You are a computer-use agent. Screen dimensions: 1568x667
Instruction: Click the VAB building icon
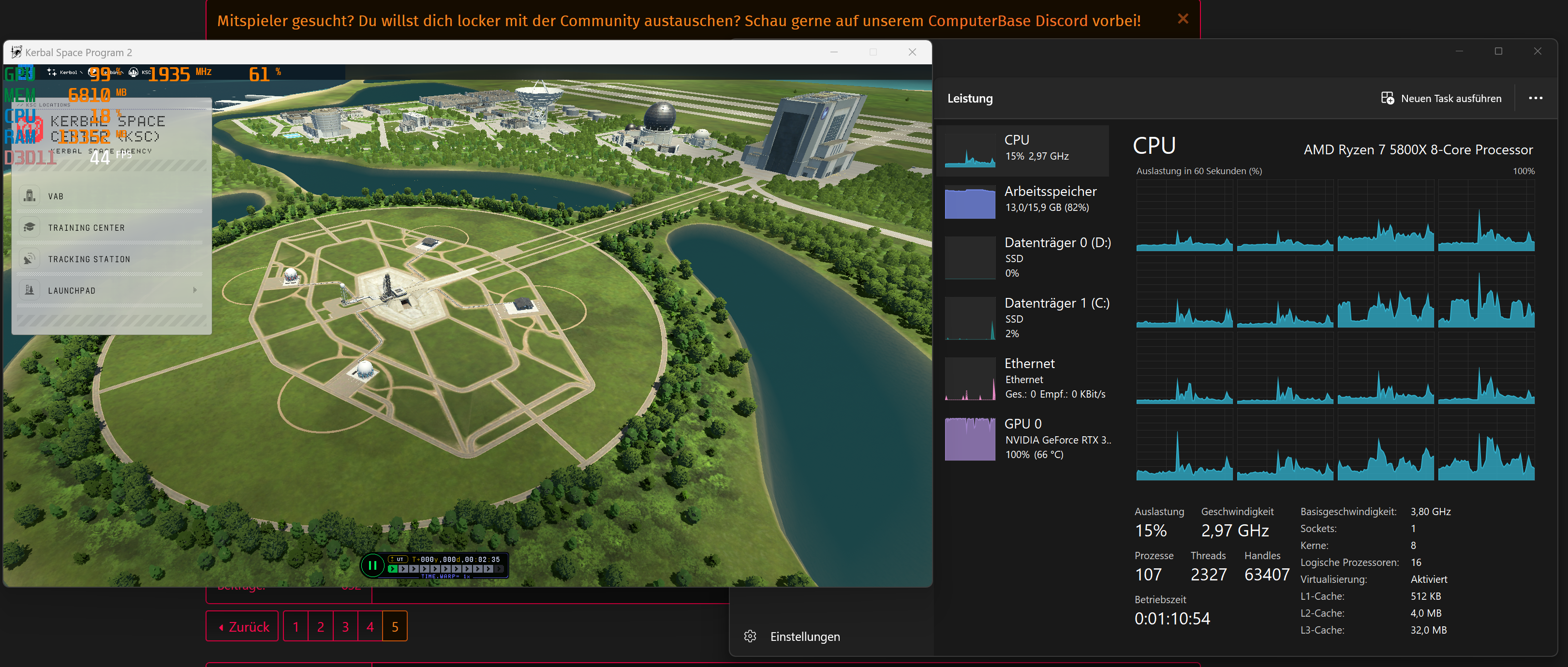click(29, 196)
